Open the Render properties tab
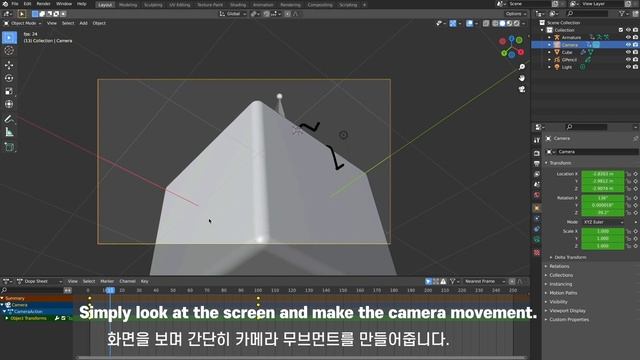The height and width of the screenshot is (360, 640). [537, 153]
